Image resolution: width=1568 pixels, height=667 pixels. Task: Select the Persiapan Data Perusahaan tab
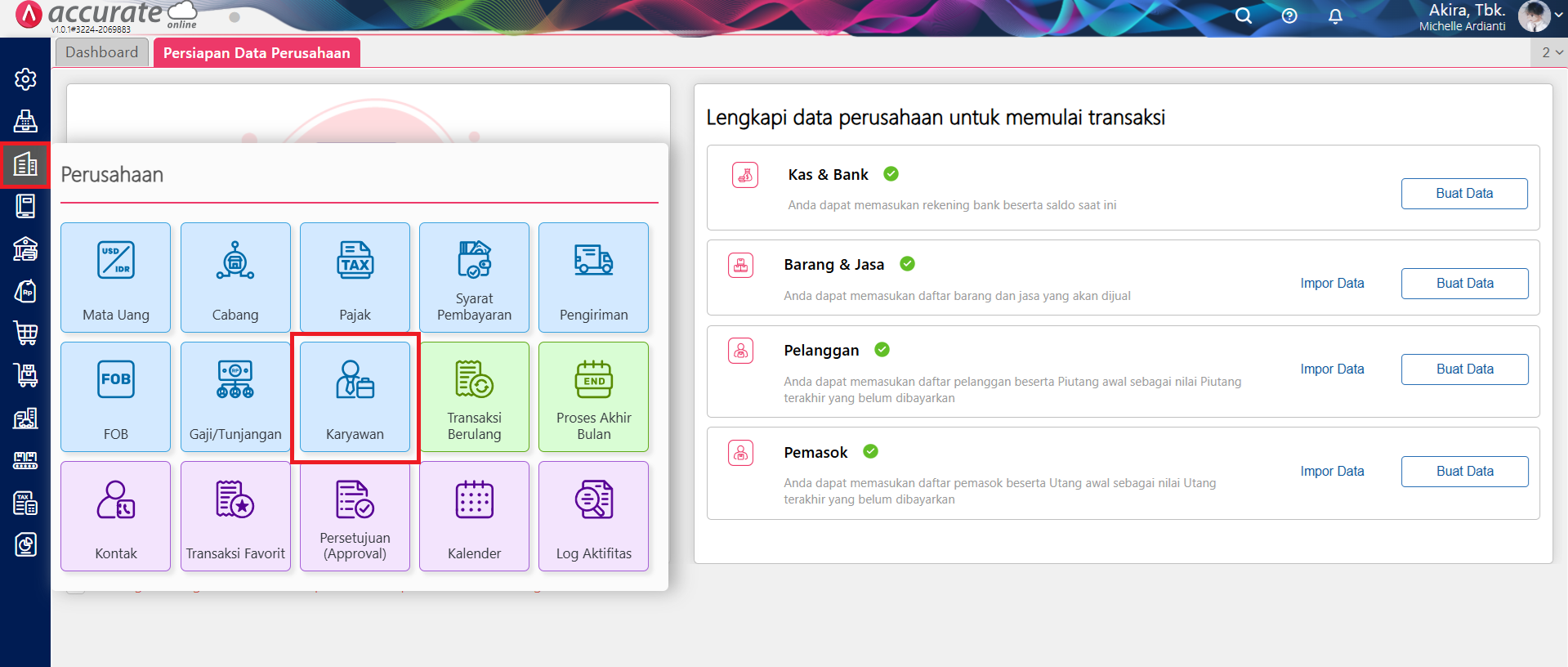tap(257, 53)
